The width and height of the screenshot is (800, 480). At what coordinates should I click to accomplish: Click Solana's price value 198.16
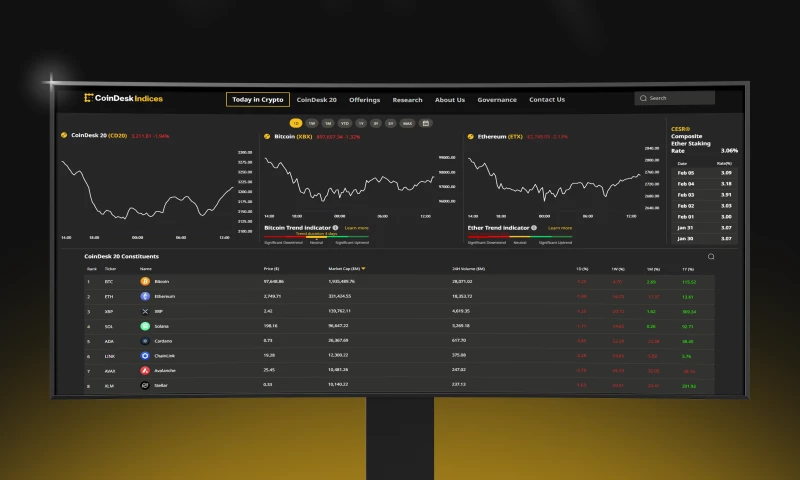click(270, 325)
